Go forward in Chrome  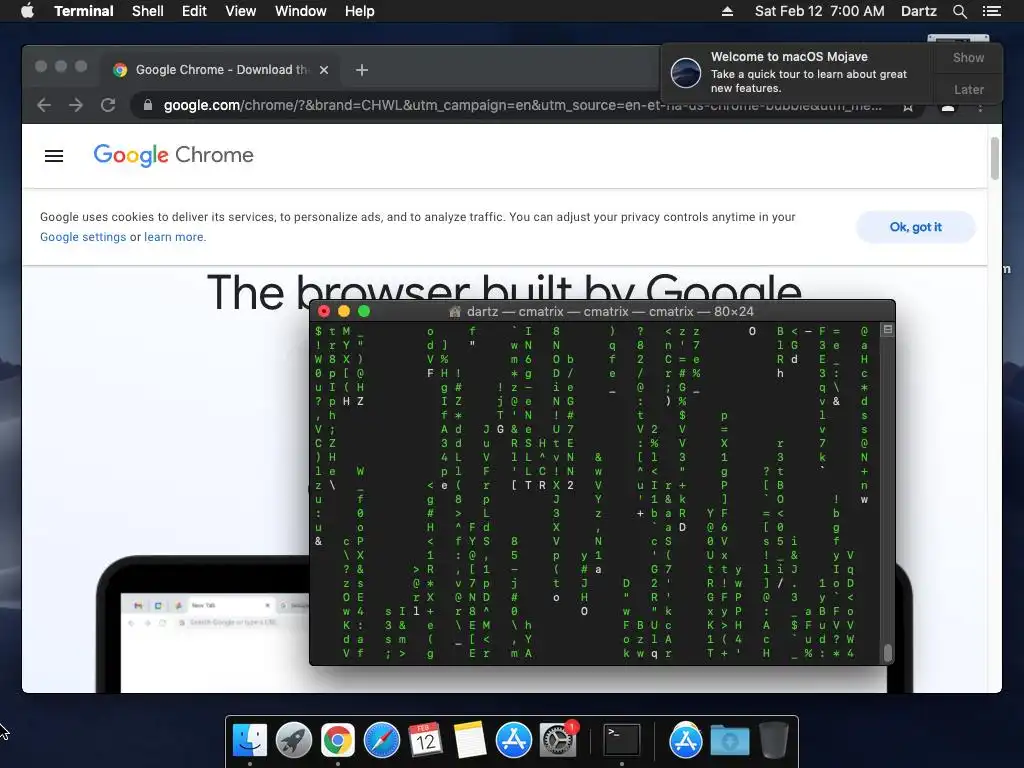(x=76, y=105)
